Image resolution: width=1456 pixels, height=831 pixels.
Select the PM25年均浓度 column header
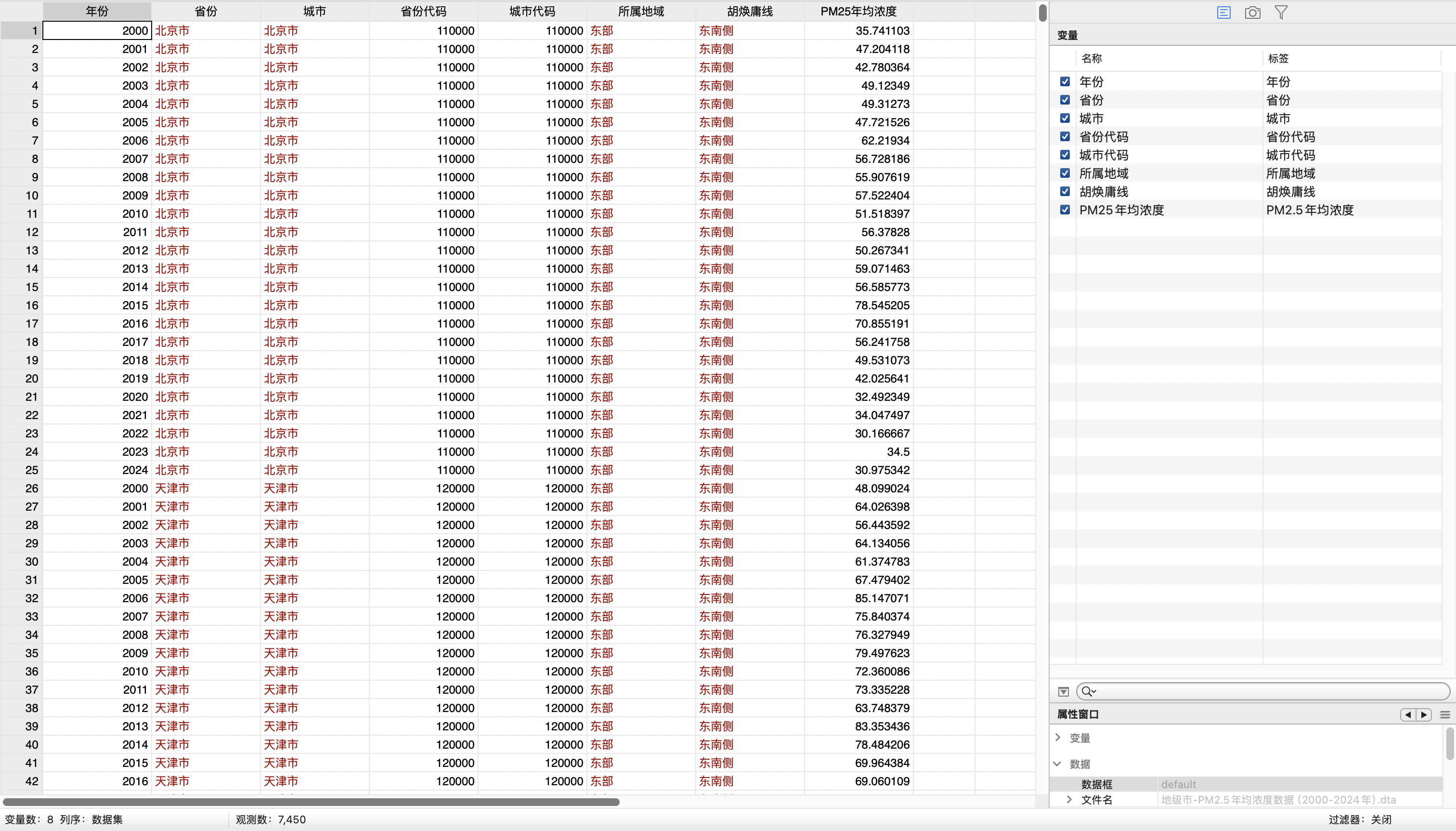pos(858,12)
